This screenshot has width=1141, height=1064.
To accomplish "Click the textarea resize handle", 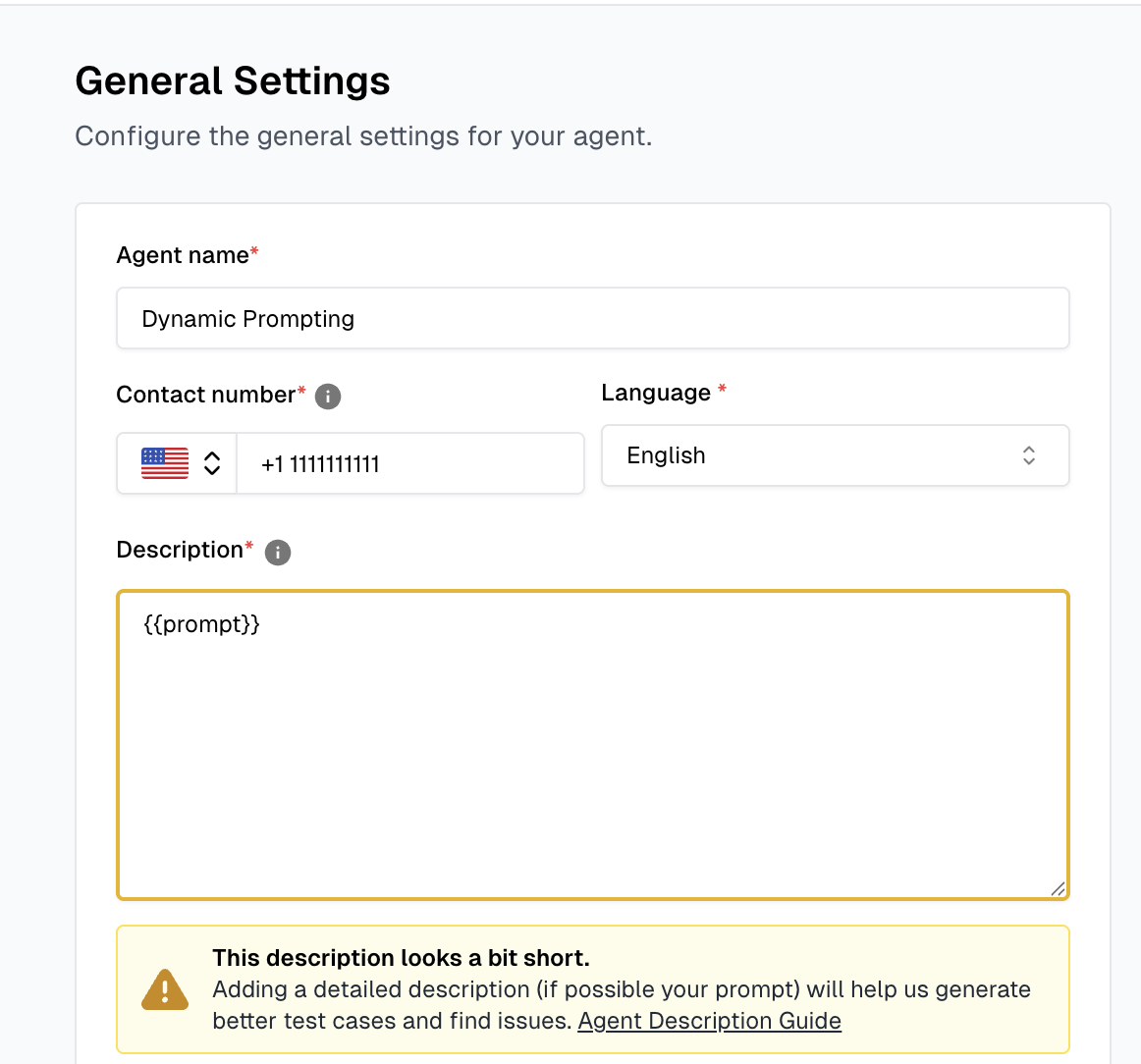I will coord(1059,888).
